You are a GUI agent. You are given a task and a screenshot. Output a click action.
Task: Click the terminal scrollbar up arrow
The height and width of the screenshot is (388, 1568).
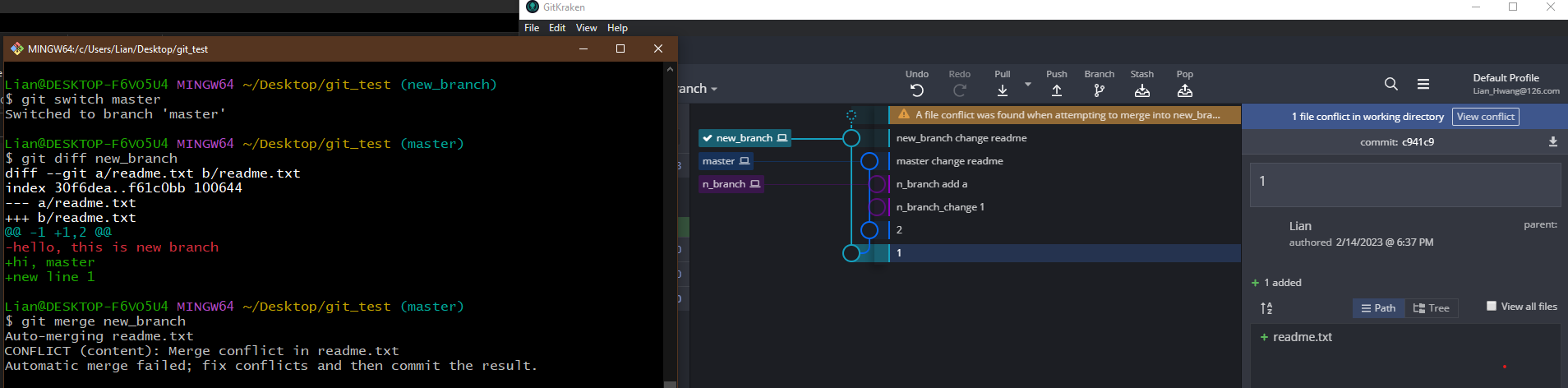click(671, 69)
